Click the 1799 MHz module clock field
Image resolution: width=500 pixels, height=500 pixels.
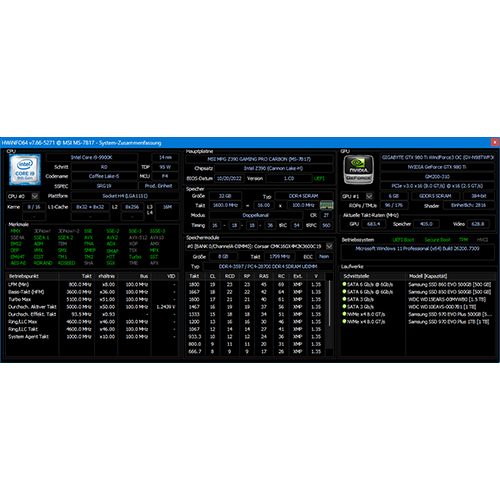coord(280,257)
